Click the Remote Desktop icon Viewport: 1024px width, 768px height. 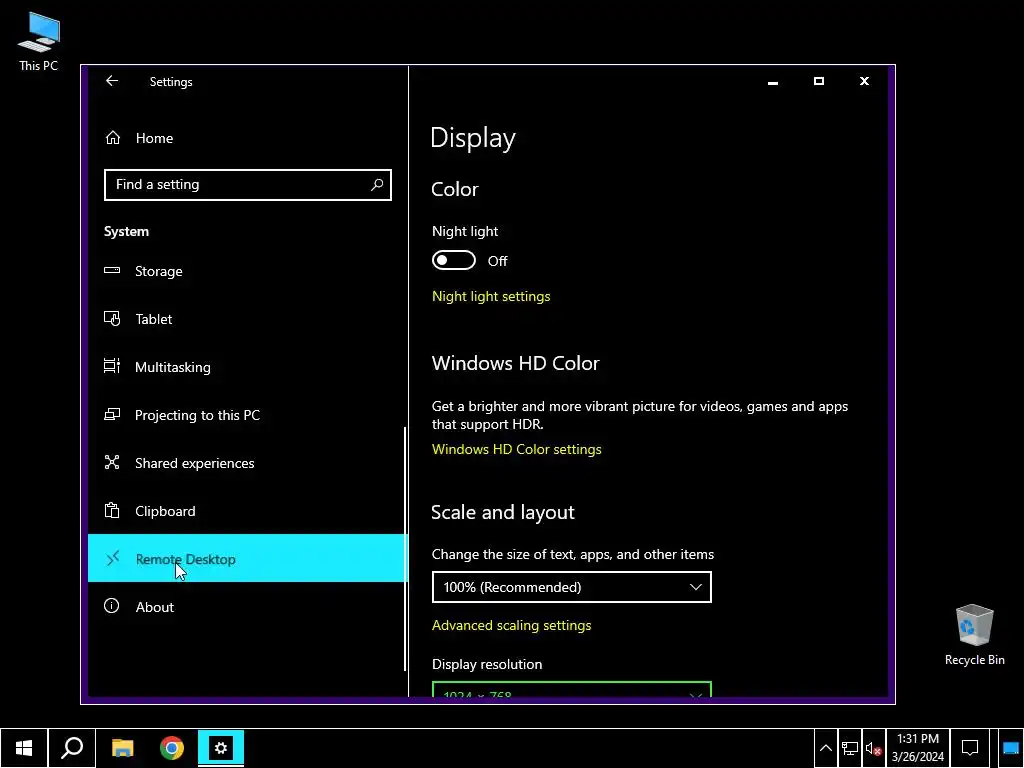click(113, 558)
